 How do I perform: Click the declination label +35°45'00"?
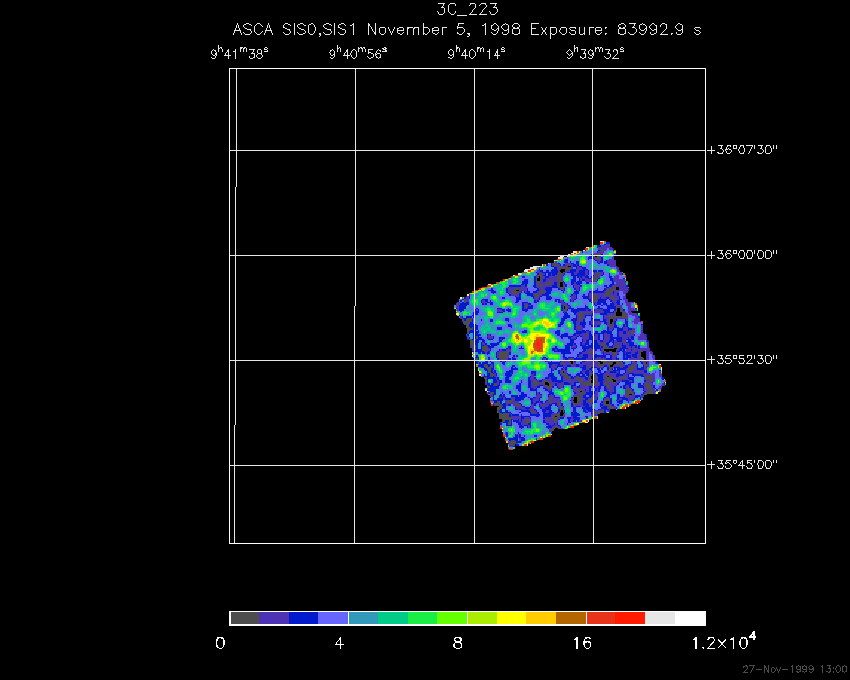(x=743, y=464)
